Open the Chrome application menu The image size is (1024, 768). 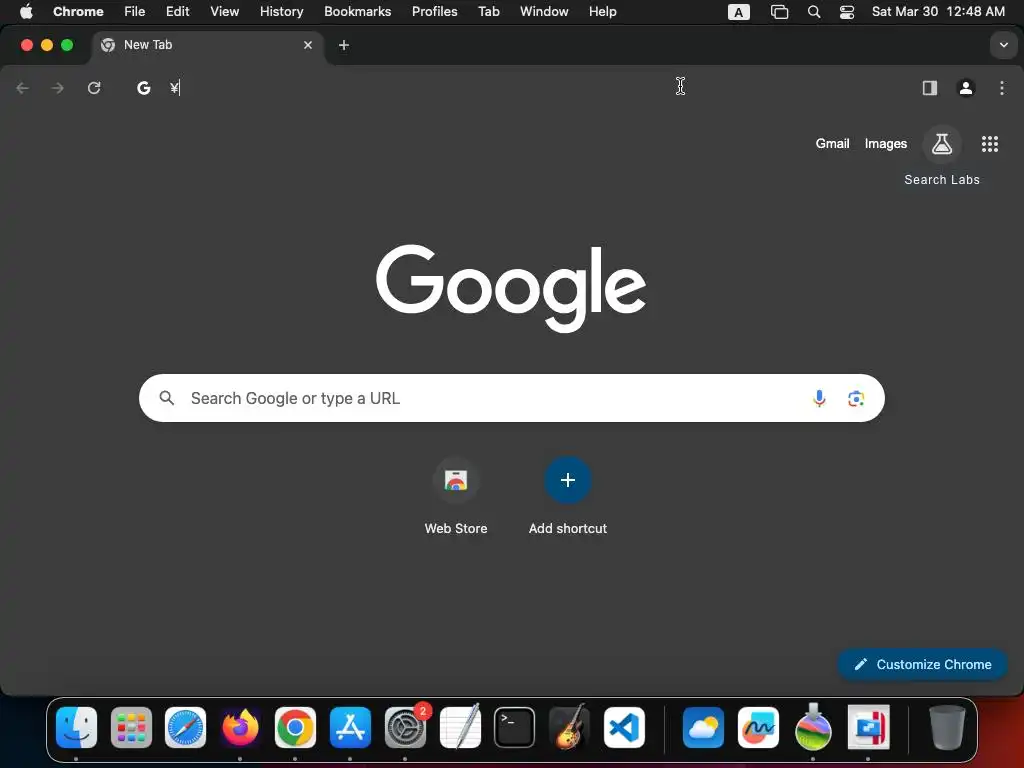78,12
